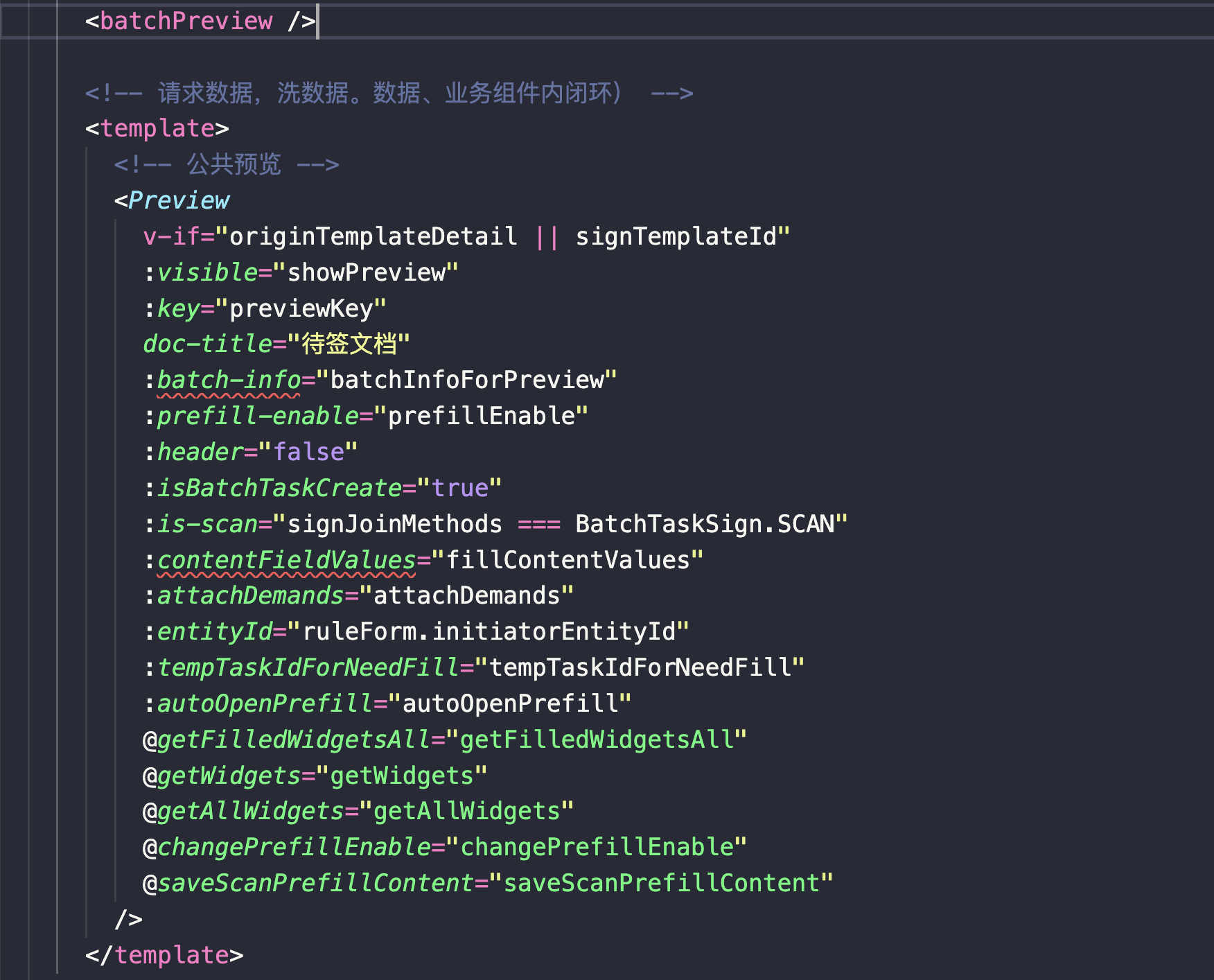Click signJoinMethods in the is-scan expression
The height and width of the screenshot is (980, 1214).
point(395,524)
